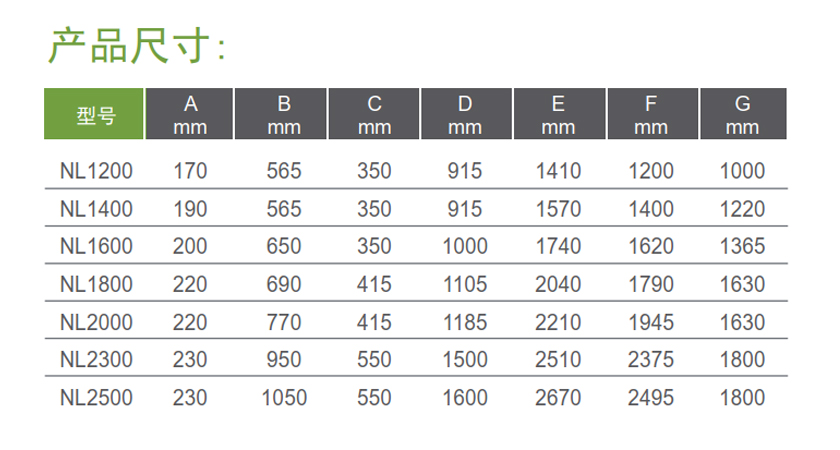Image resolution: width=840 pixels, height=450 pixels.
Task: Select the E mm column header
Action: (x=560, y=114)
